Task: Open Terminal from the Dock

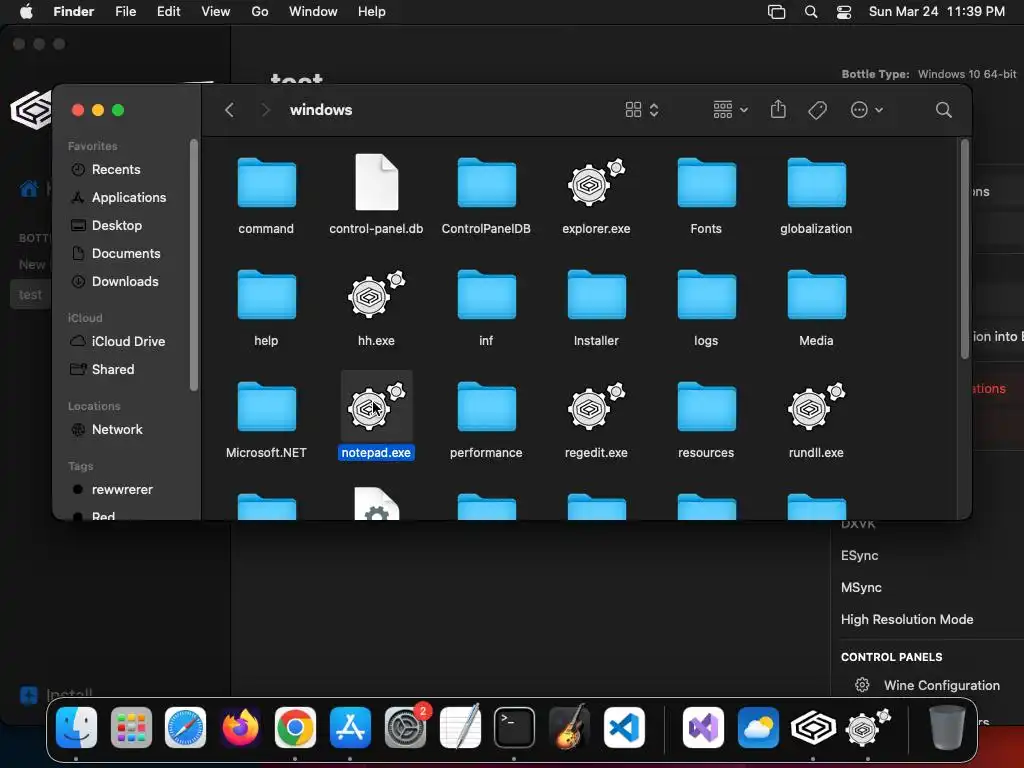Action: click(x=514, y=727)
